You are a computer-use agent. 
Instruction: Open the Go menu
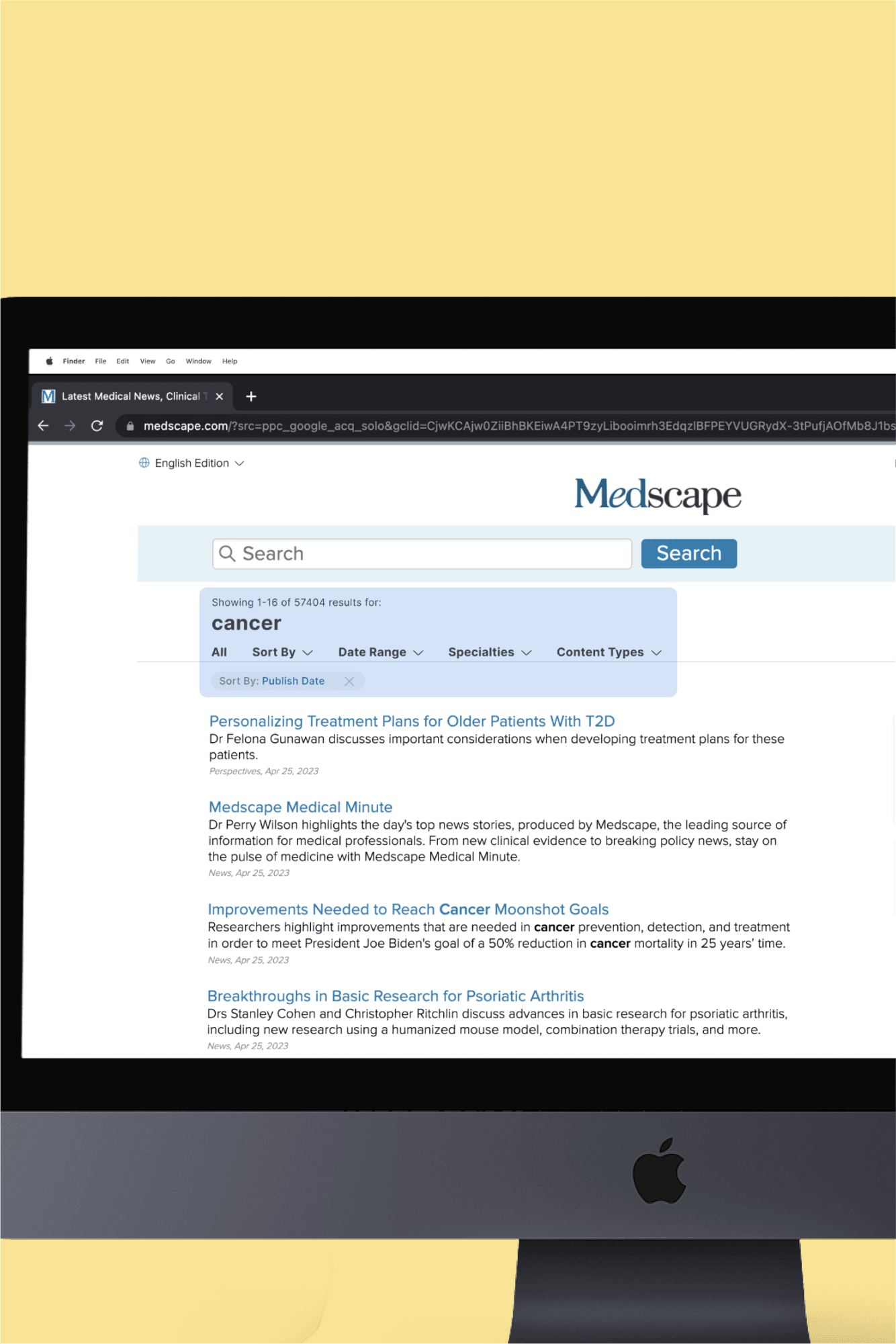coord(171,361)
